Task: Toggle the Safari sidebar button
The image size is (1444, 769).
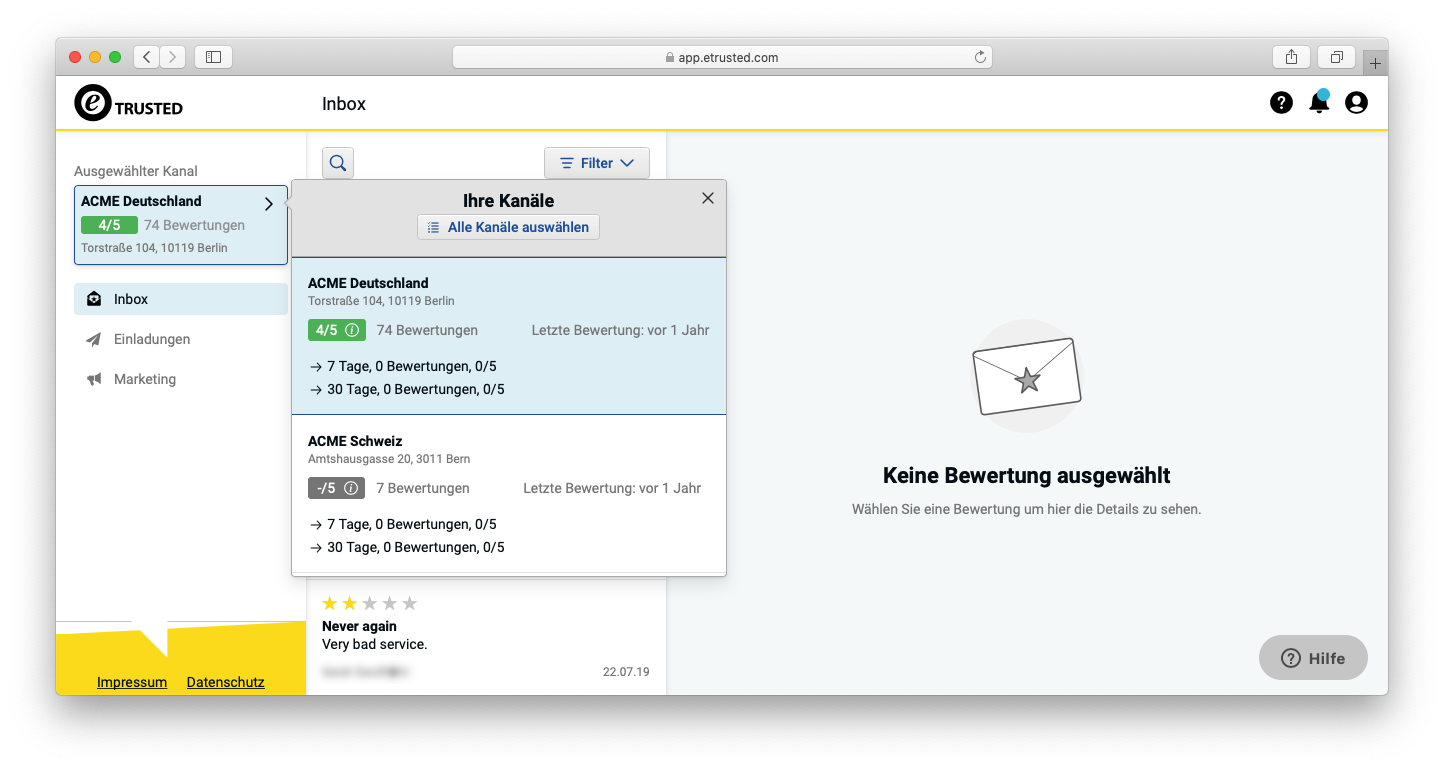Action: point(213,57)
